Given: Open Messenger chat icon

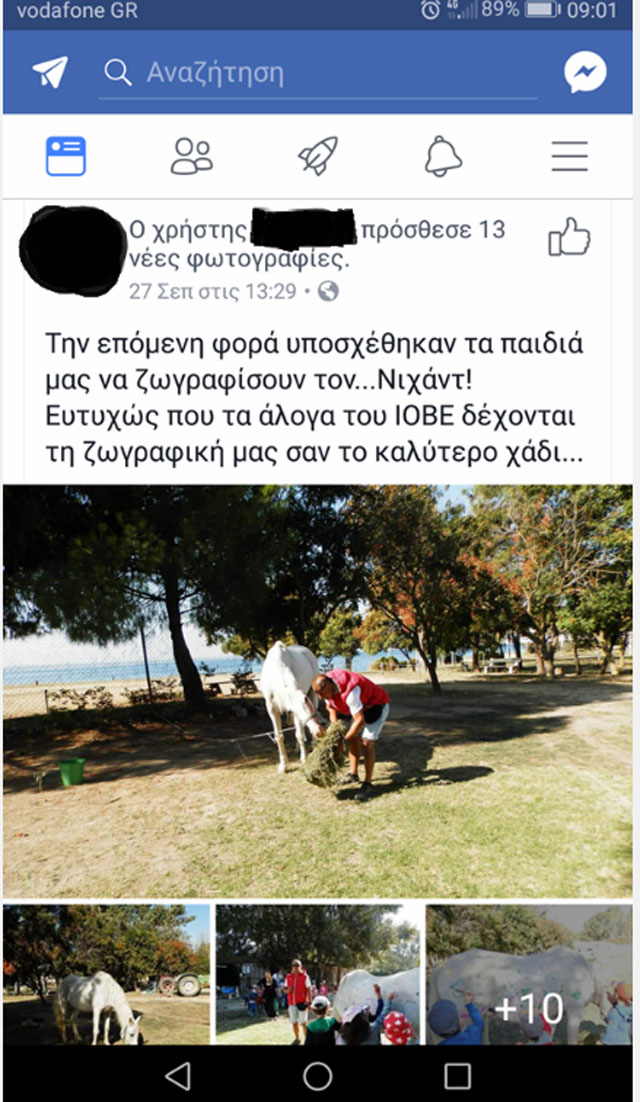Looking at the screenshot, I should (585, 72).
